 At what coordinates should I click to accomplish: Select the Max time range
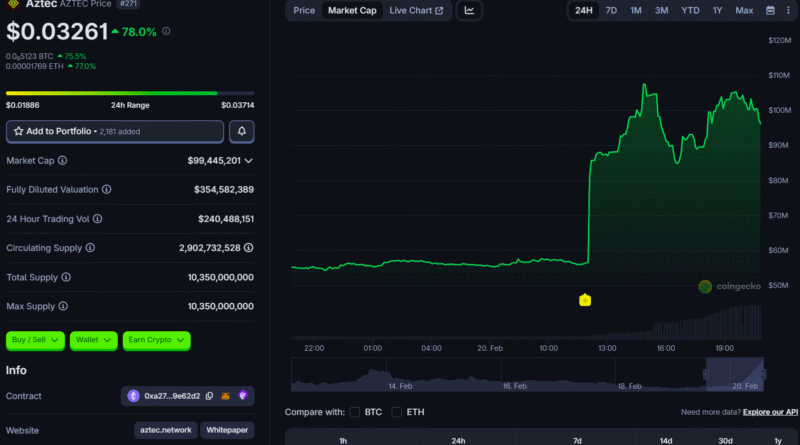744,10
